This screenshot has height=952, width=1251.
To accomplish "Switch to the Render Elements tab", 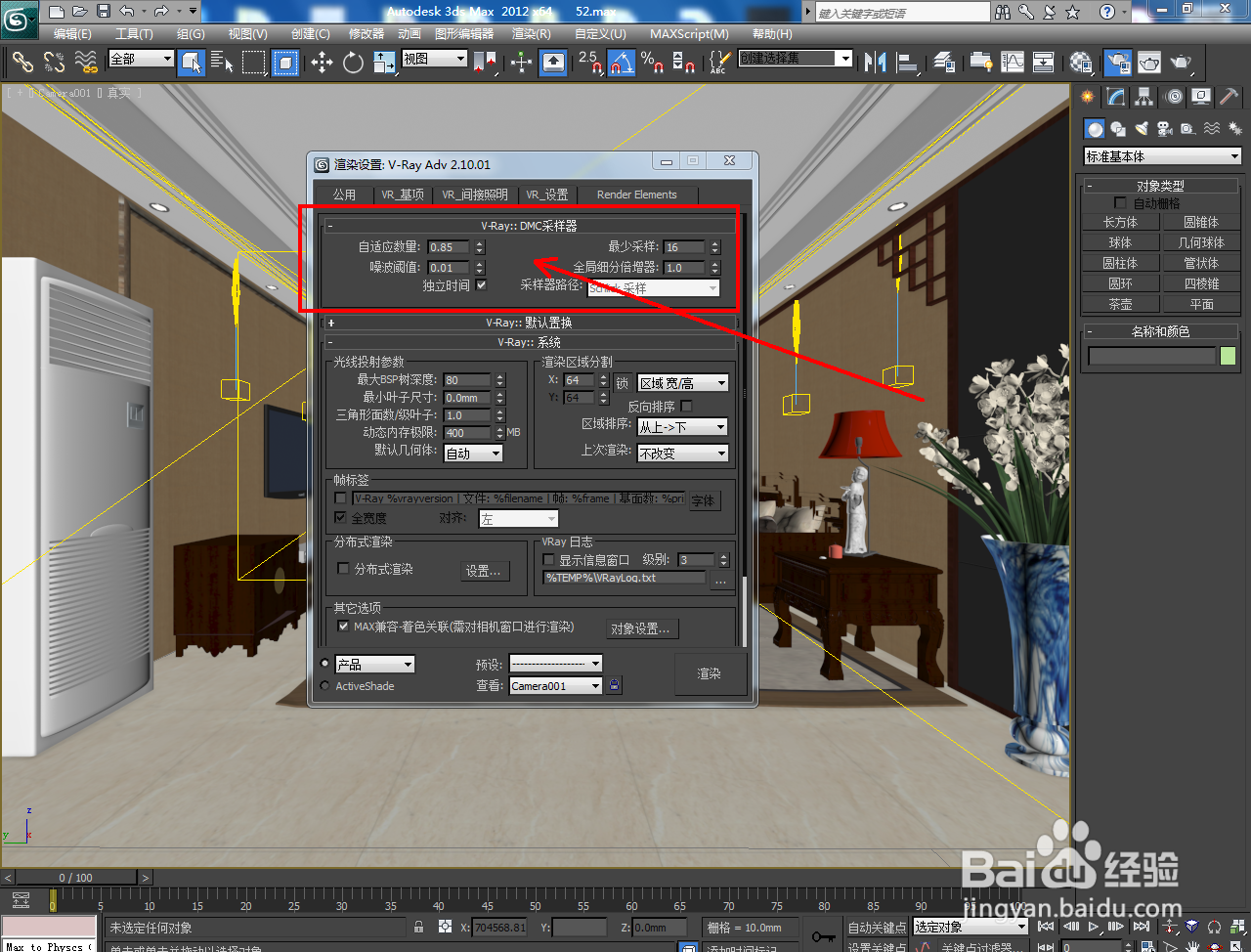I will click(x=636, y=195).
